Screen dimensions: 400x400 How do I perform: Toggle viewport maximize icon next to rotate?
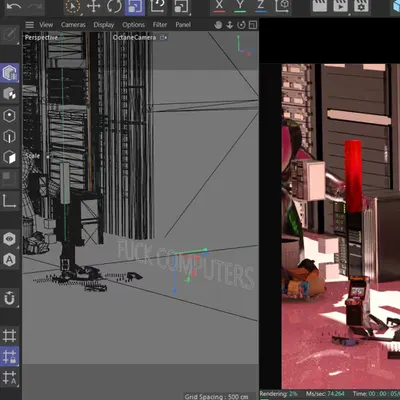tap(253, 25)
